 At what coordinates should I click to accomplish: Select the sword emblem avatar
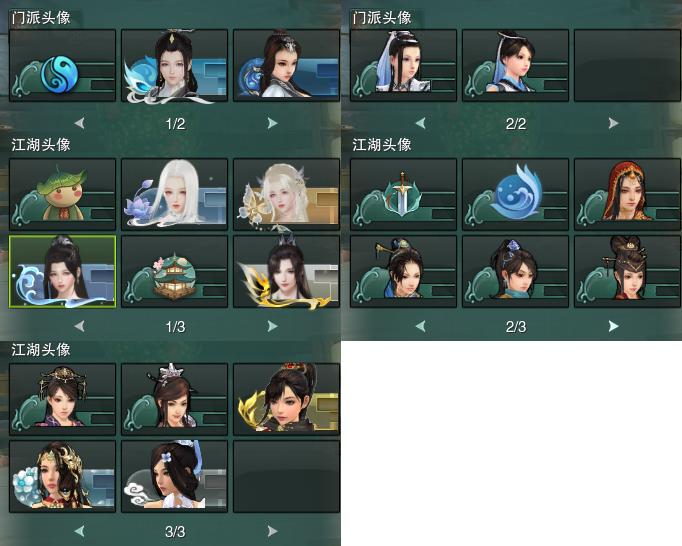(x=403, y=194)
